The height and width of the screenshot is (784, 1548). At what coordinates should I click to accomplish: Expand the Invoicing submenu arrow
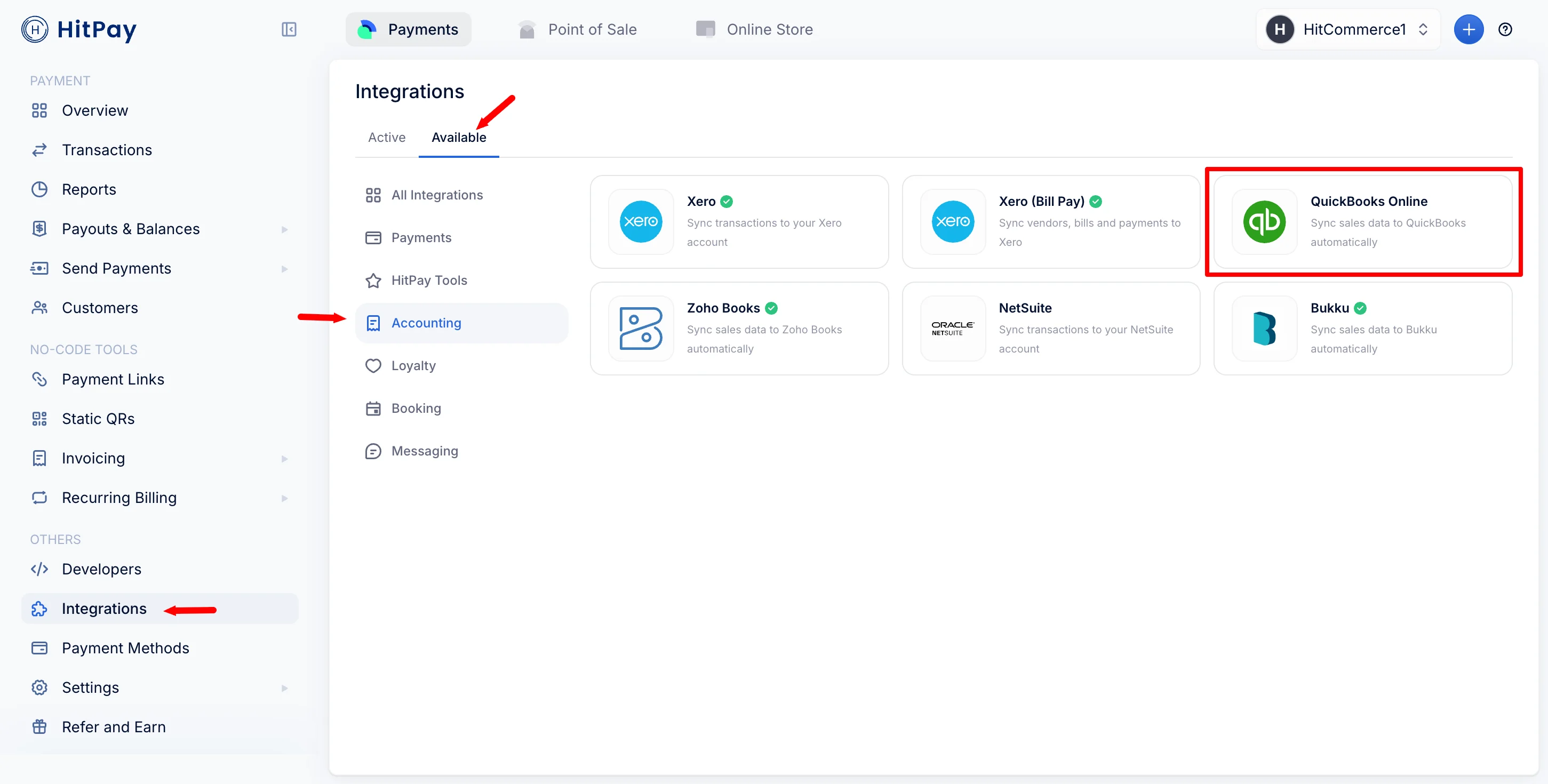point(284,459)
